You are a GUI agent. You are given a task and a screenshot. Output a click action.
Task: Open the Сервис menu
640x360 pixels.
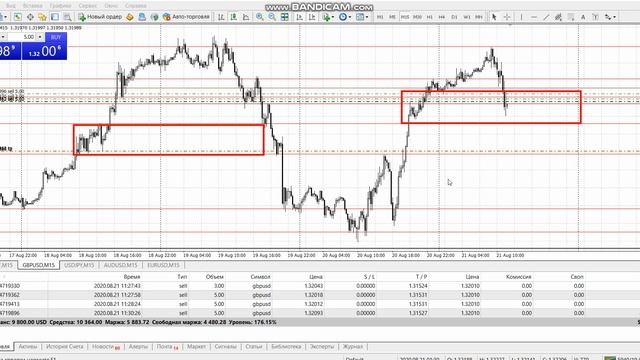(88, 6)
